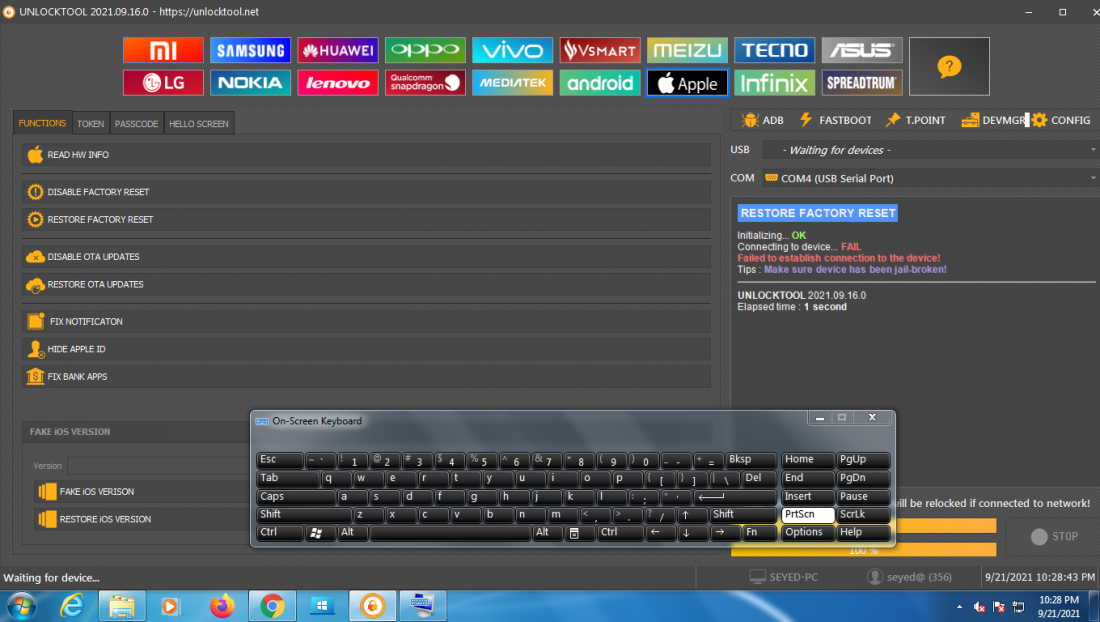
Task: Click the muted volume tray icon
Action: (979, 607)
